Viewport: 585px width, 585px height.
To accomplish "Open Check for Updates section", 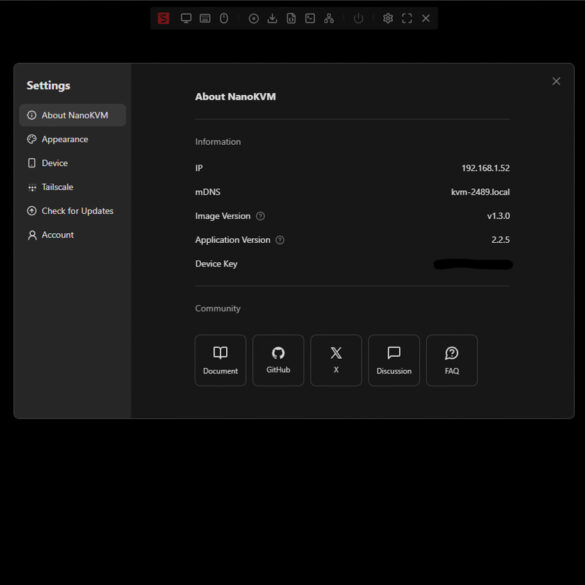I will (x=73, y=211).
